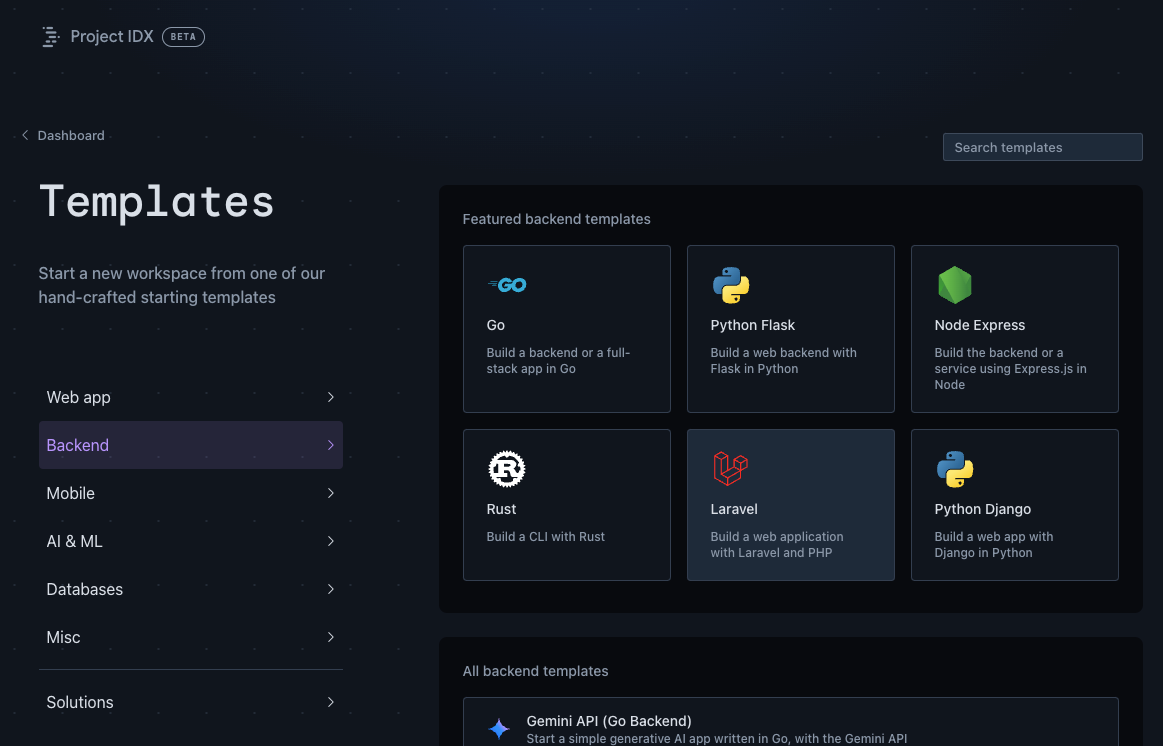Click 'Build a CLI with Rust' description
This screenshot has width=1163, height=746.
(545, 537)
